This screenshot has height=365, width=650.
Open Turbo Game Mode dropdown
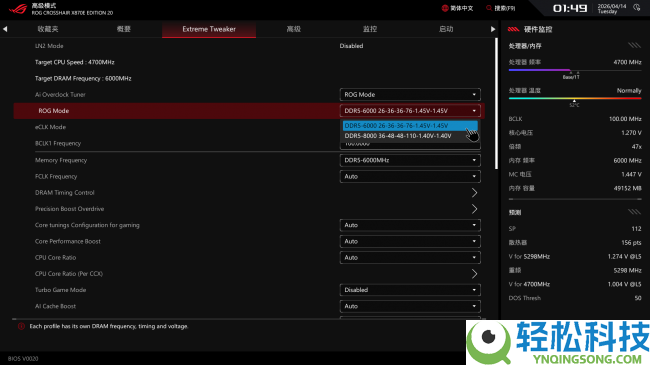coord(410,290)
